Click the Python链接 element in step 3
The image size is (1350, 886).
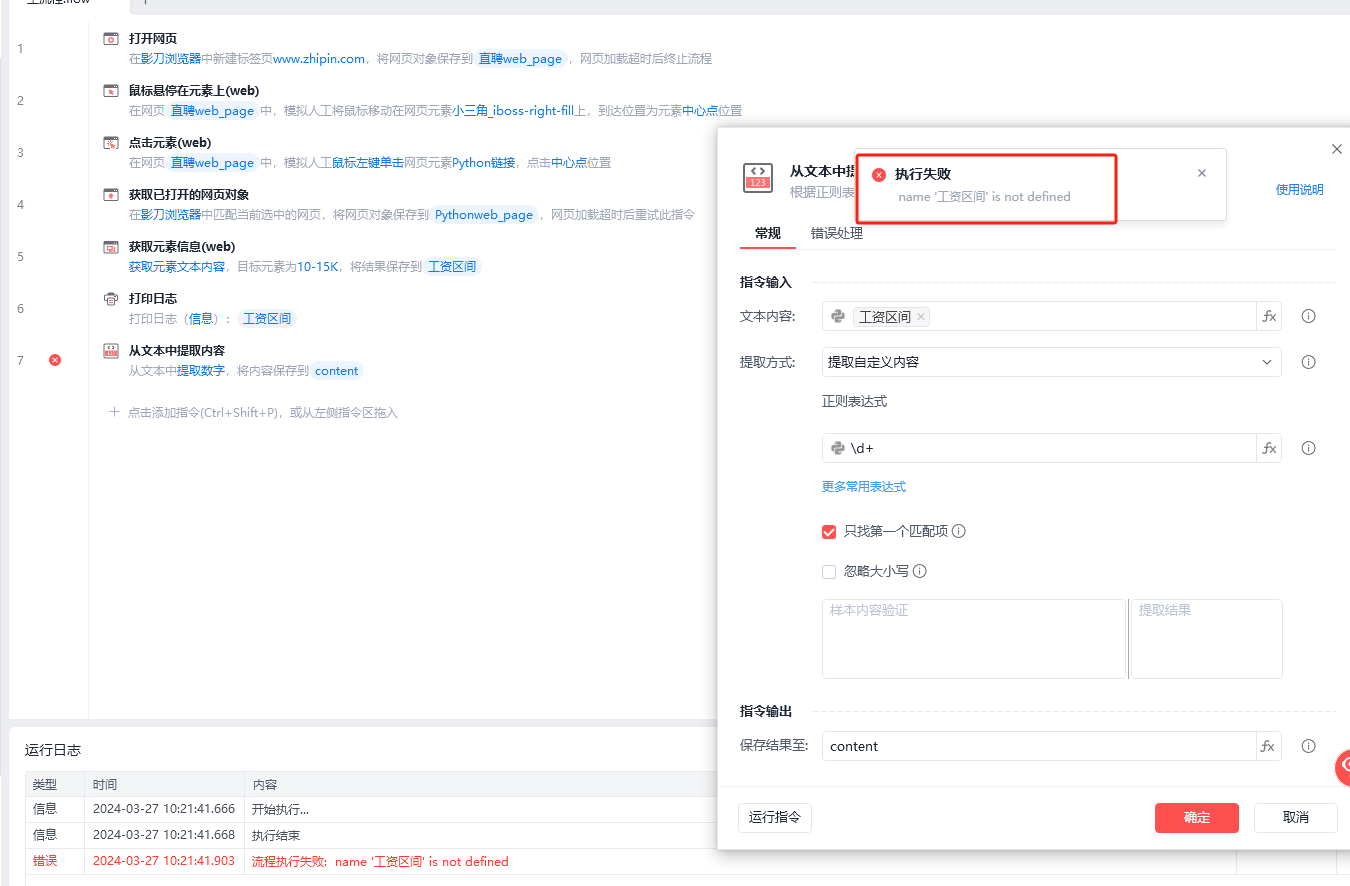(484, 163)
